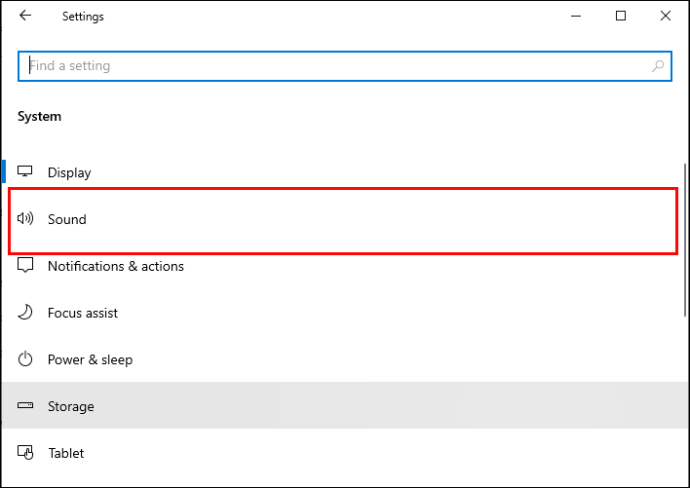This screenshot has width=690, height=488.
Task: Click the magnifier icon in search box
Action: coord(658,66)
